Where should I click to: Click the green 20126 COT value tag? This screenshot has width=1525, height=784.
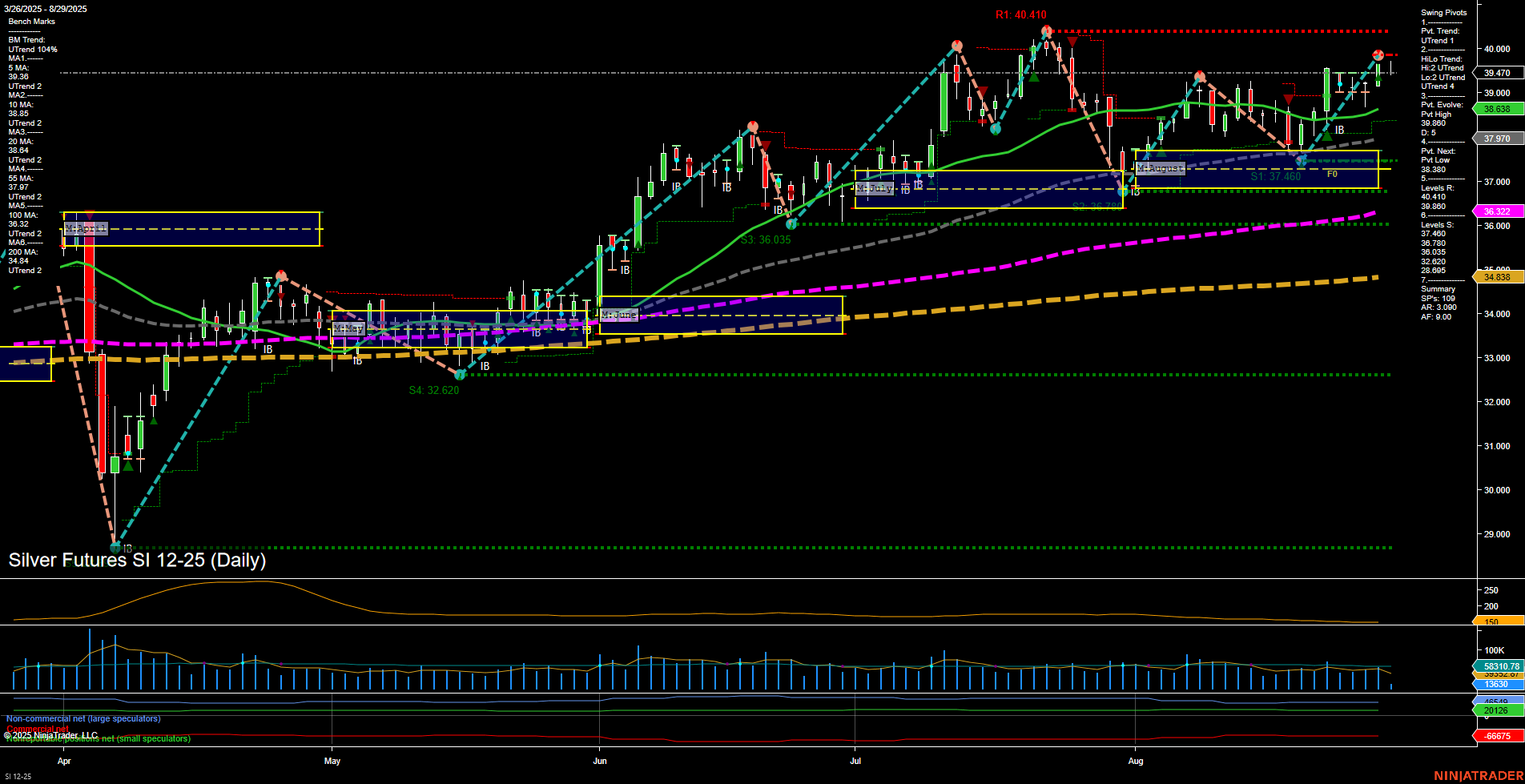tap(1497, 710)
